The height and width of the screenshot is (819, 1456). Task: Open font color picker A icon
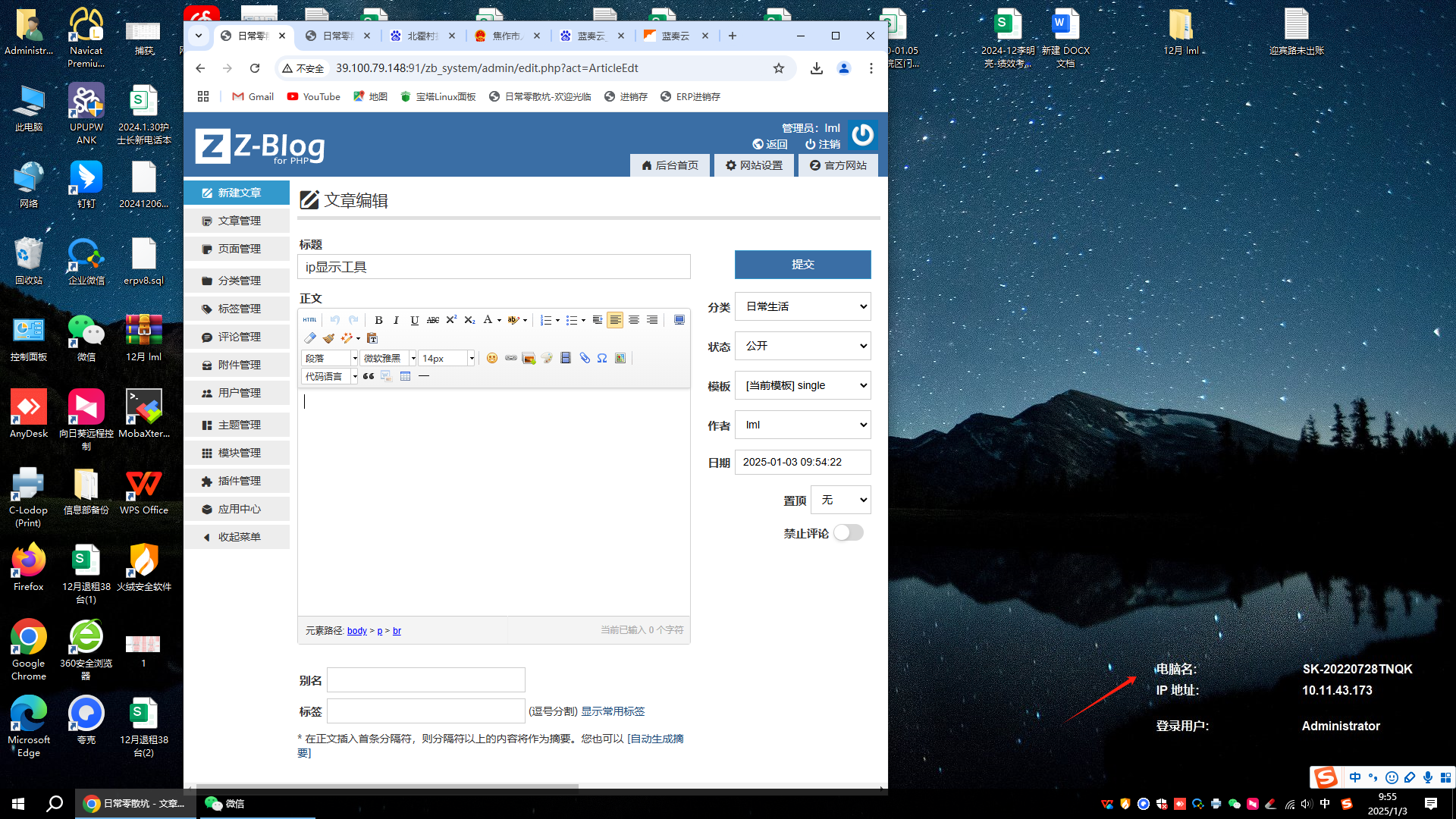(x=488, y=320)
